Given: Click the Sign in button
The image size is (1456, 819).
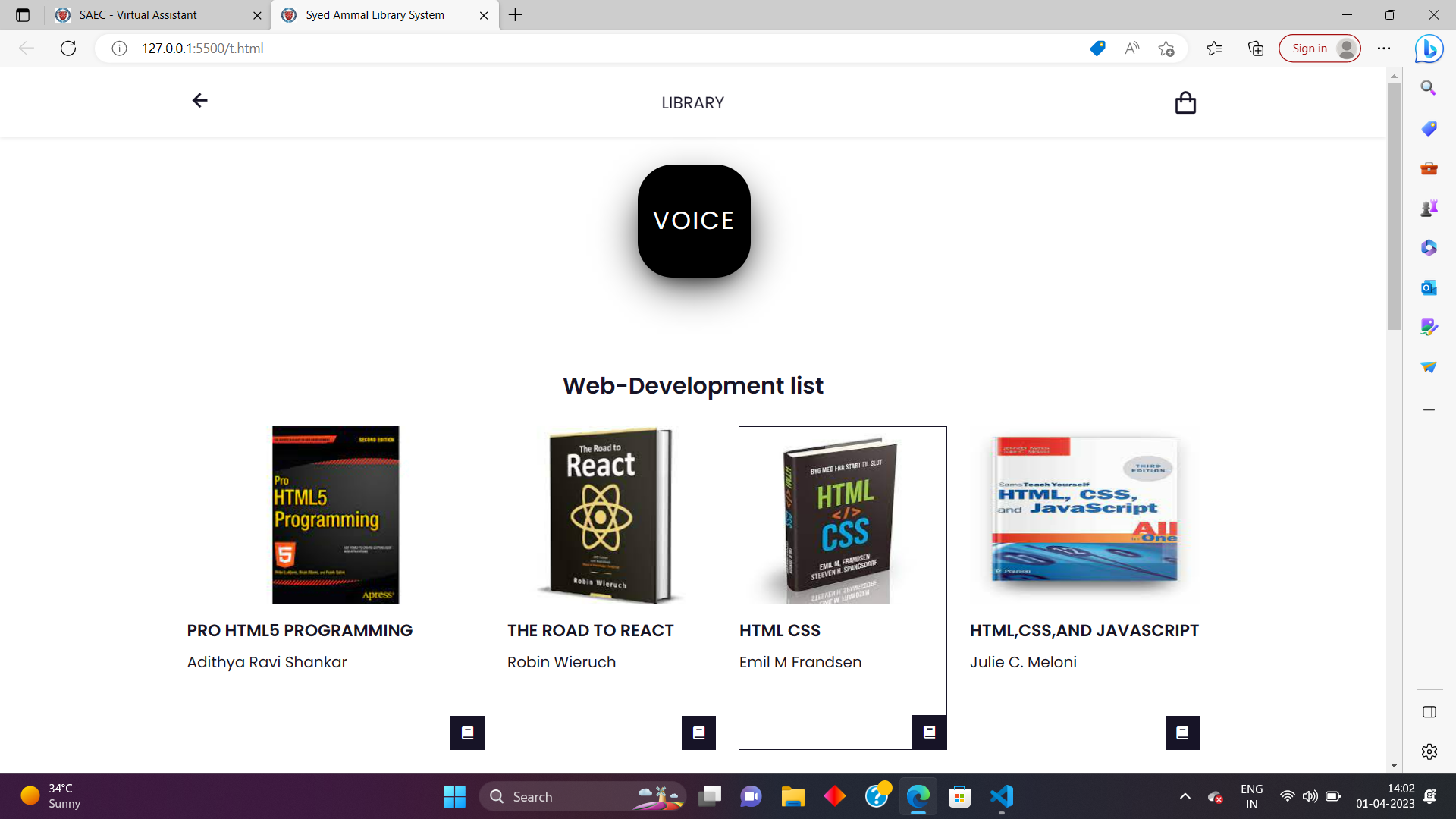Looking at the screenshot, I should pyautogui.click(x=1319, y=49).
